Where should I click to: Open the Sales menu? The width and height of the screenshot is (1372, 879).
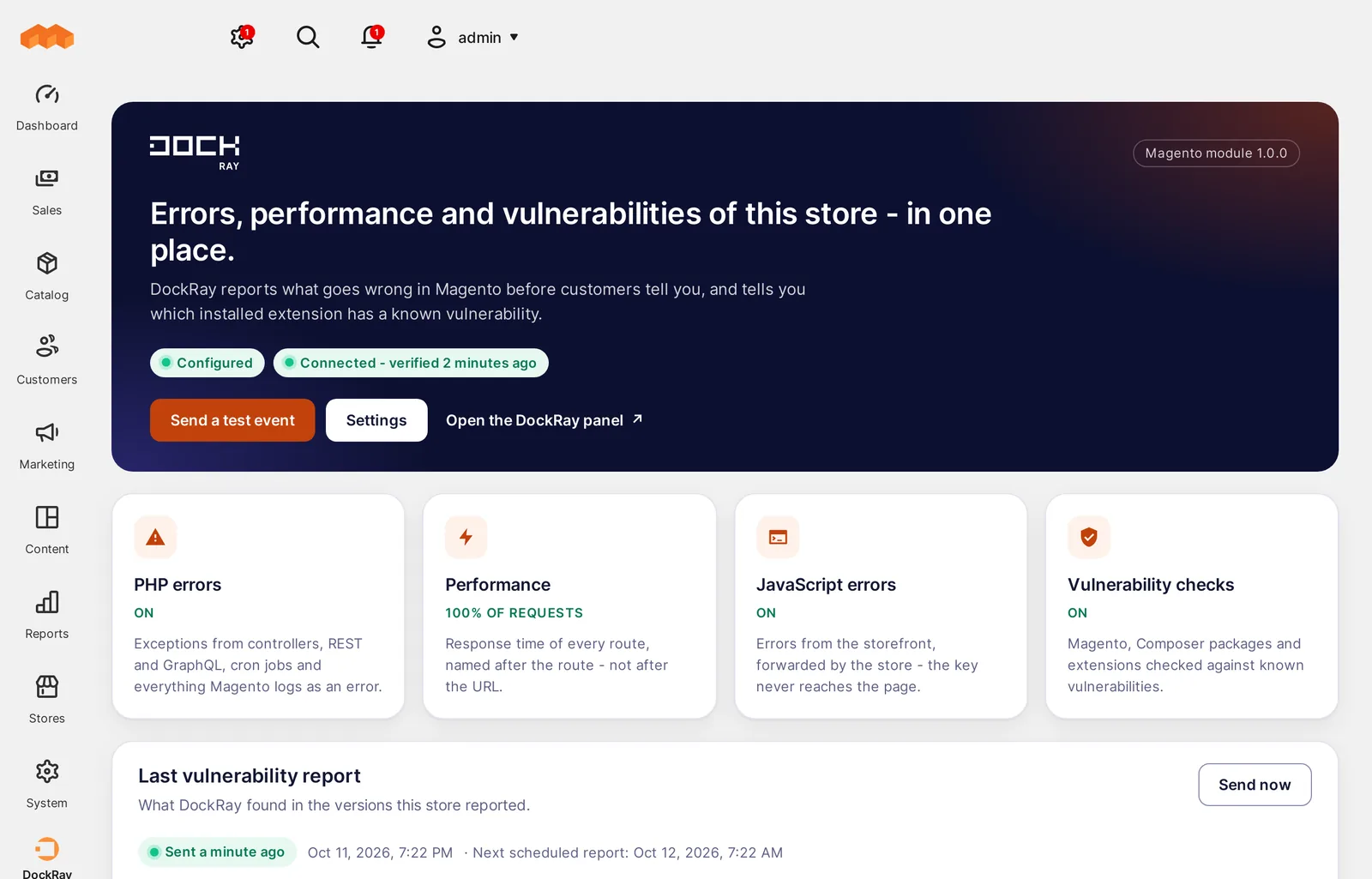pos(47,192)
